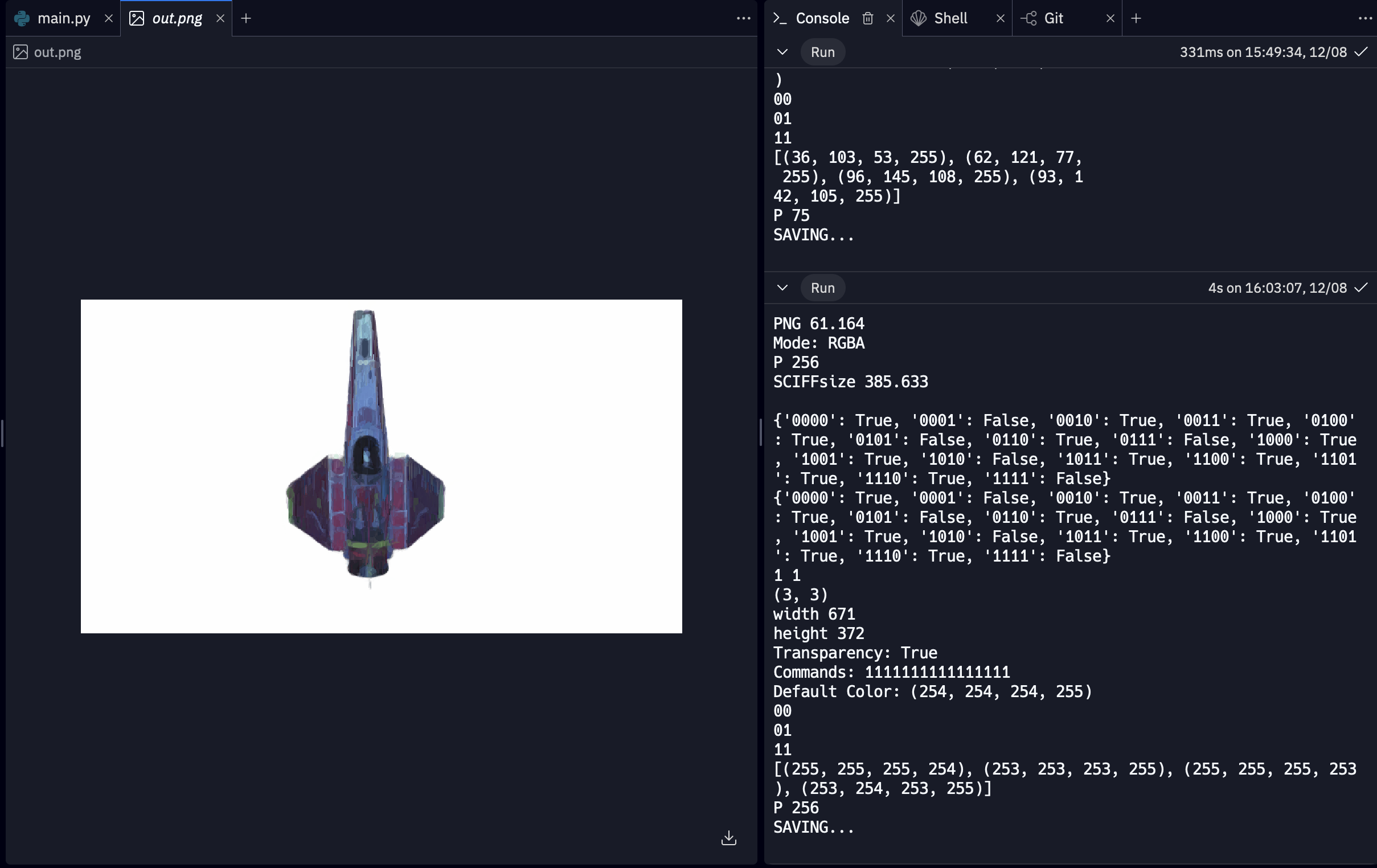The image size is (1377, 868).
Task: Open console pane three-dots menu
Action: coord(1364,18)
